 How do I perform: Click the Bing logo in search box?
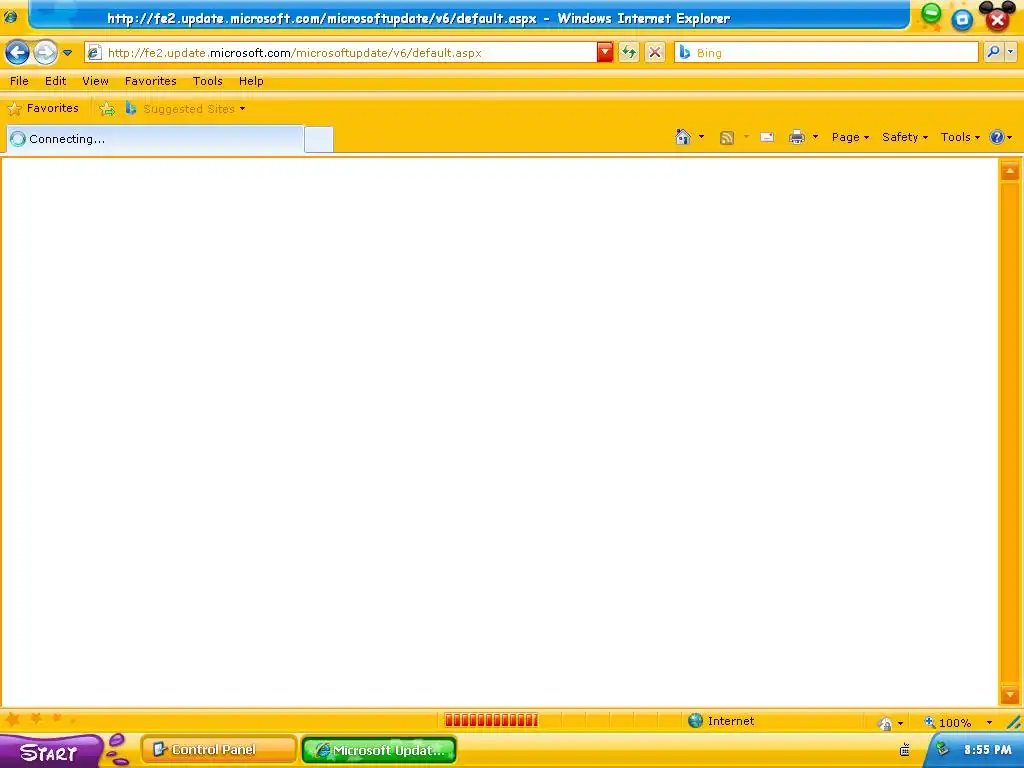click(x=684, y=52)
